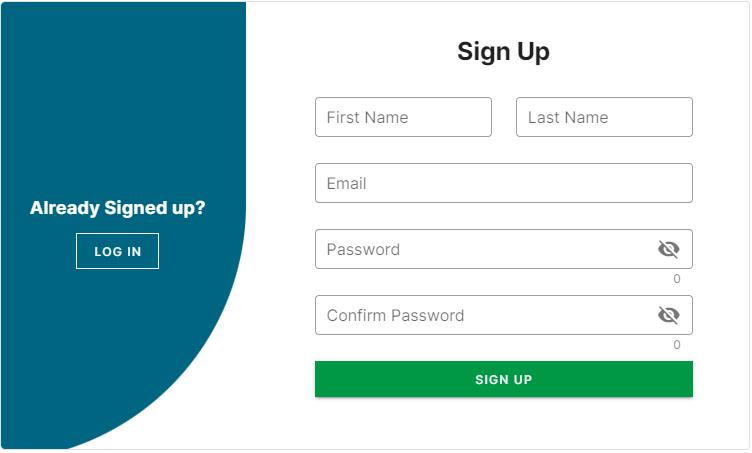The width and height of the screenshot is (752, 453).
Task: Place cursor on the "Email" placeholder text
Action: click(x=346, y=183)
